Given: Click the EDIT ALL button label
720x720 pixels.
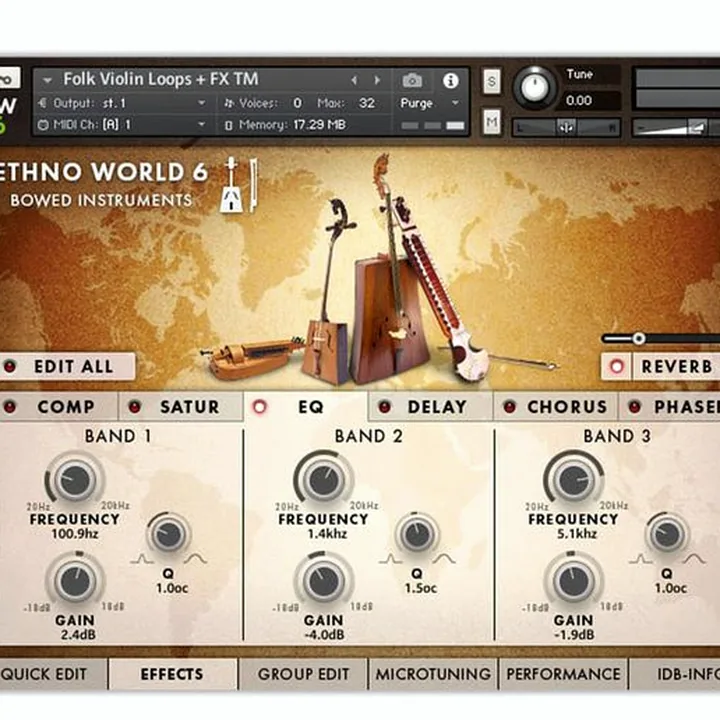Looking at the screenshot, I should [x=74, y=366].
